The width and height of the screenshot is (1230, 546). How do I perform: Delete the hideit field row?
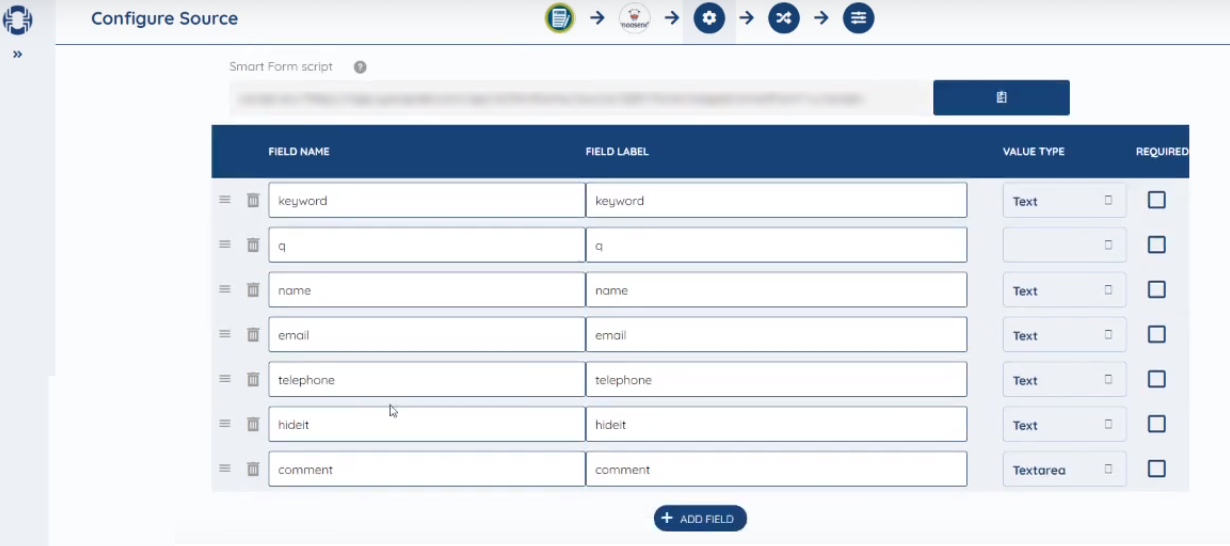coord(253,423)
